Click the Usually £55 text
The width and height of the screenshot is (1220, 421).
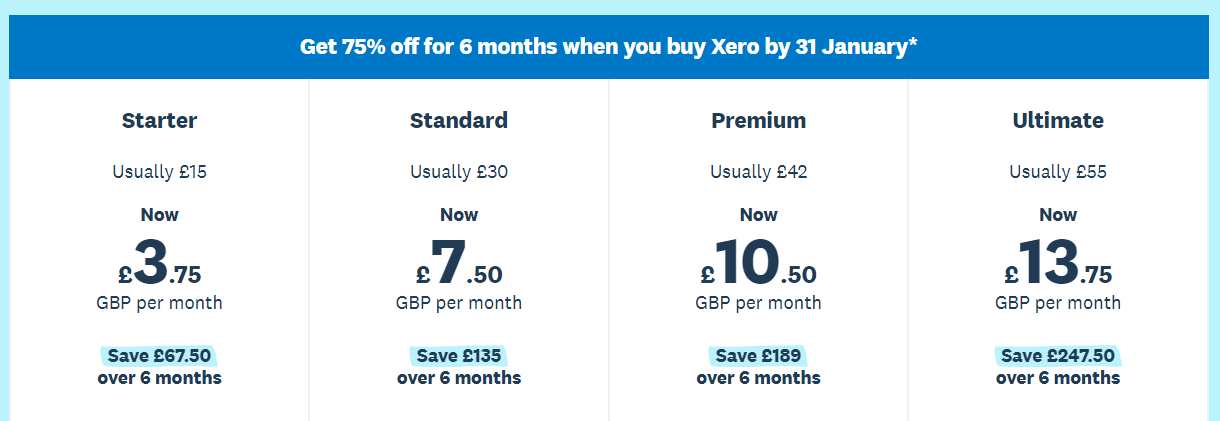point(1058,172)
